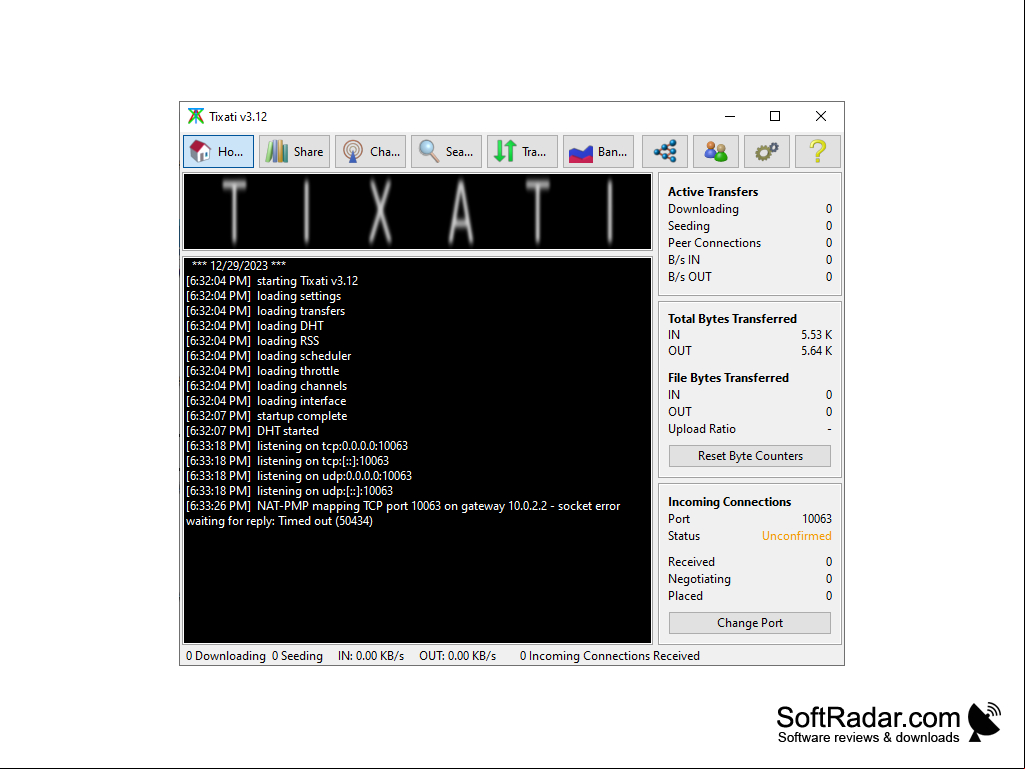The width and height of the screenshot is (1025, 769).
Task: Close the Tixati window
Action: pos(821,116)
